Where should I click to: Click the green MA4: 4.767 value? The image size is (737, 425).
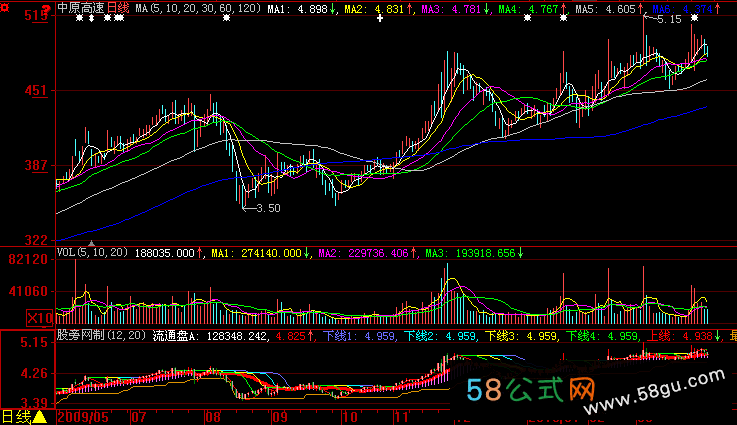point(528,8)
